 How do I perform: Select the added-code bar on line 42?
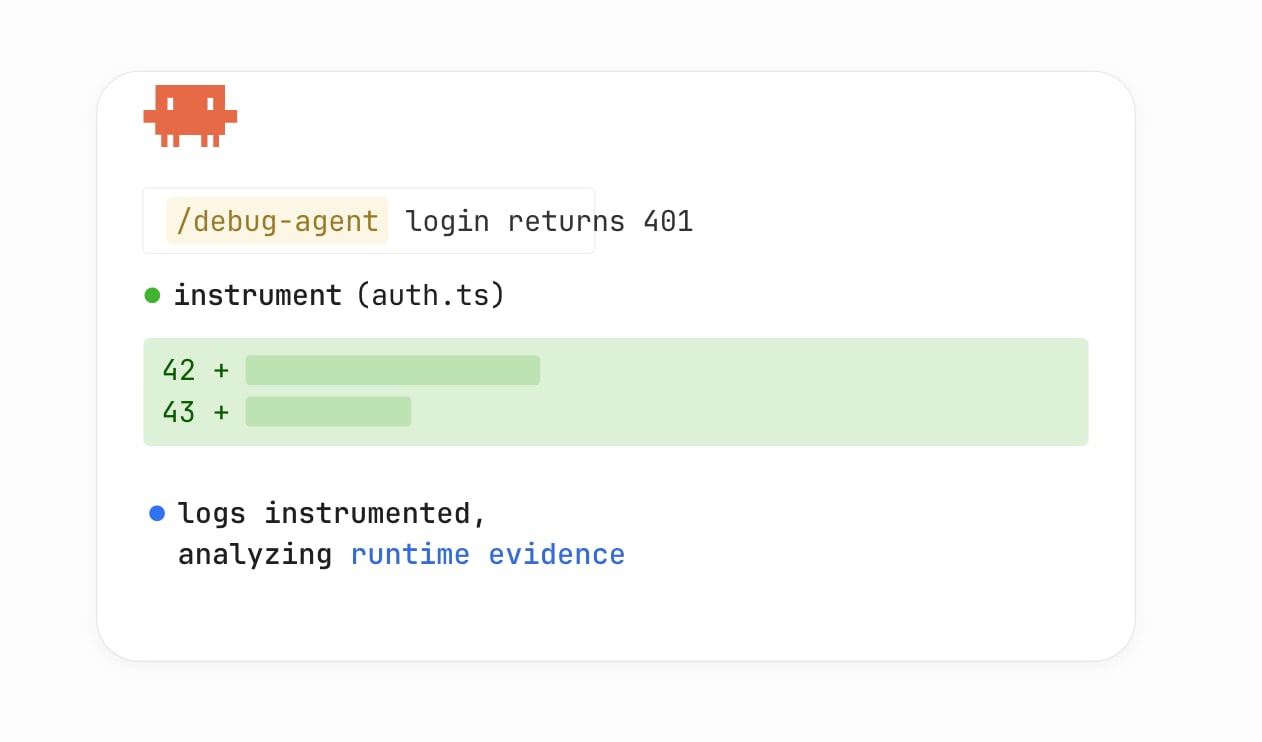(x=392, y=370)
